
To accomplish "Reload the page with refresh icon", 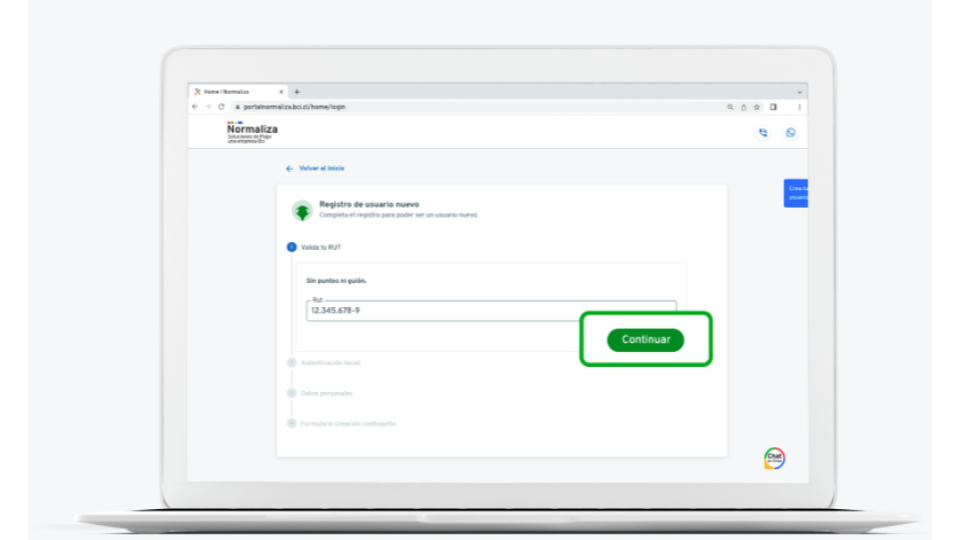I will tap(221, 106).
